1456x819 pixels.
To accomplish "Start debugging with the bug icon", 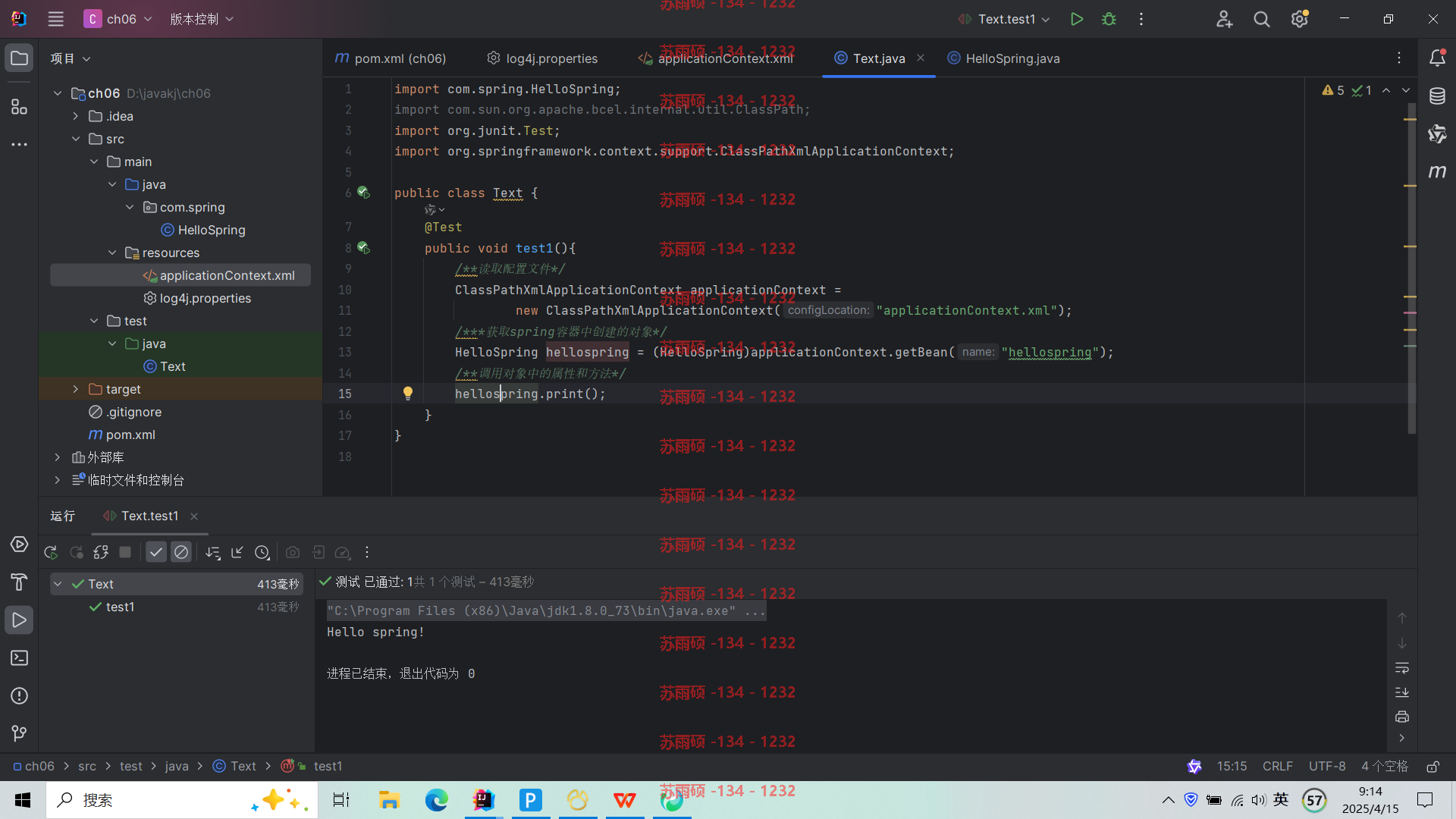I will tap(1109, 19).
